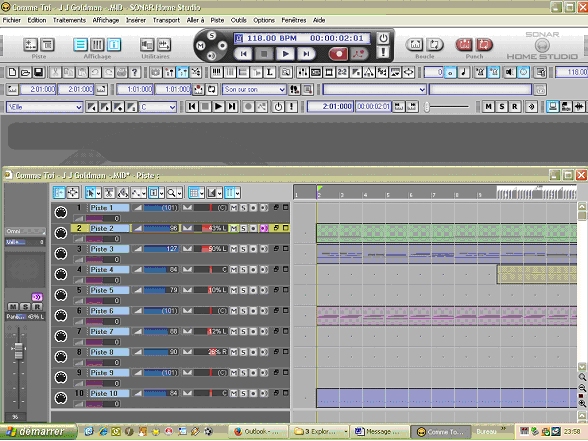Open zoom tool dropdown arrow in track view

[x=180, y=194]
